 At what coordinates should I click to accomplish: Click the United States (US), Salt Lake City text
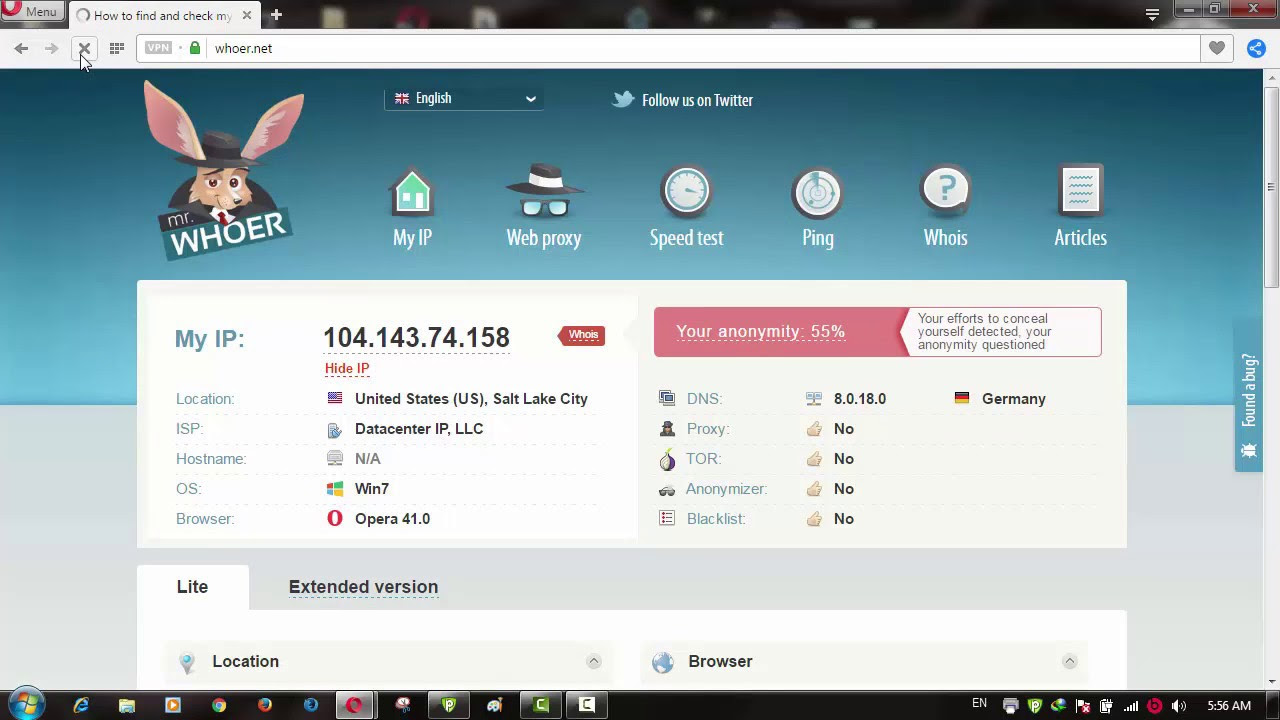tap(471, 398)
